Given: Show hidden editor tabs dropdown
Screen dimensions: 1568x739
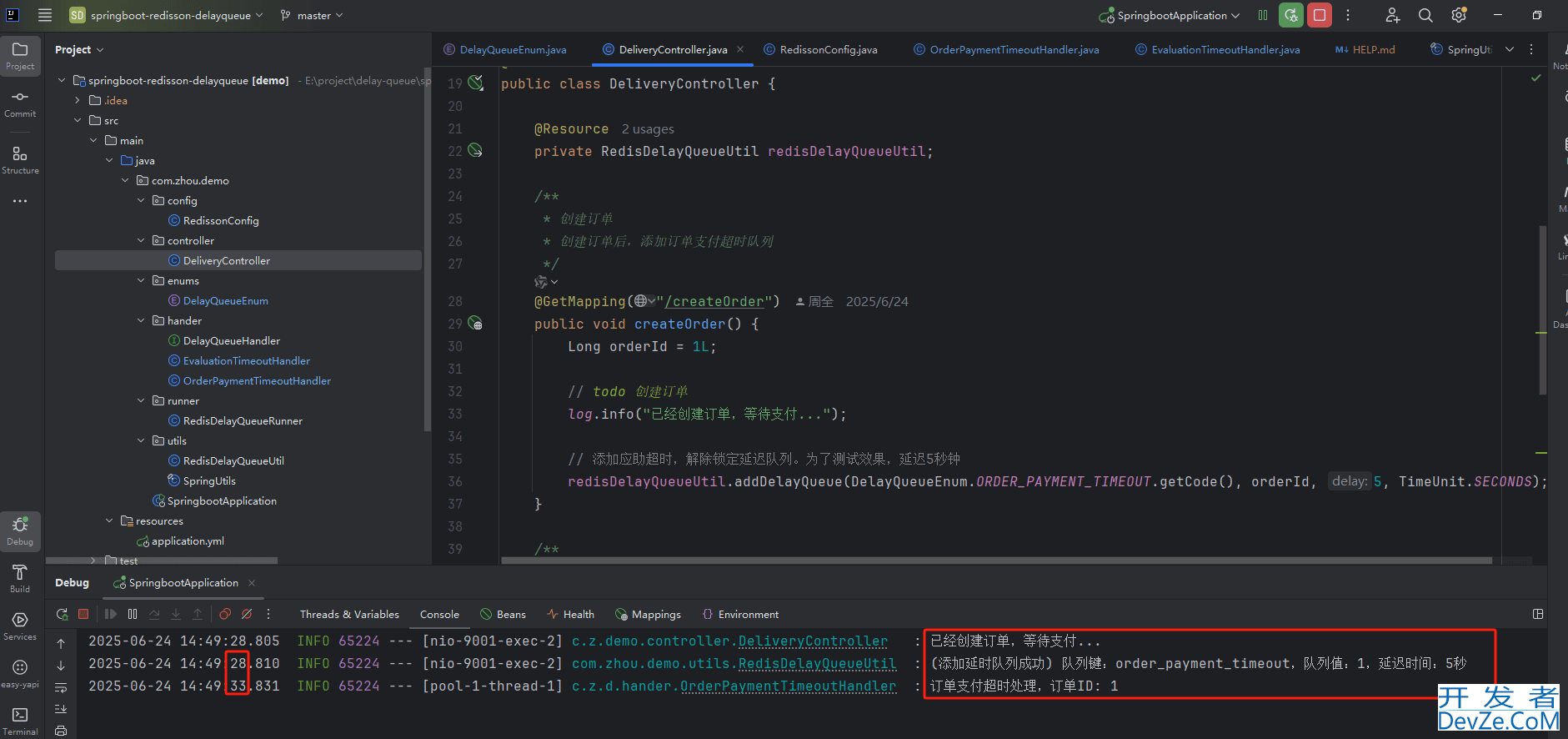Looking at the screenshot, I should click(1510, 50).
